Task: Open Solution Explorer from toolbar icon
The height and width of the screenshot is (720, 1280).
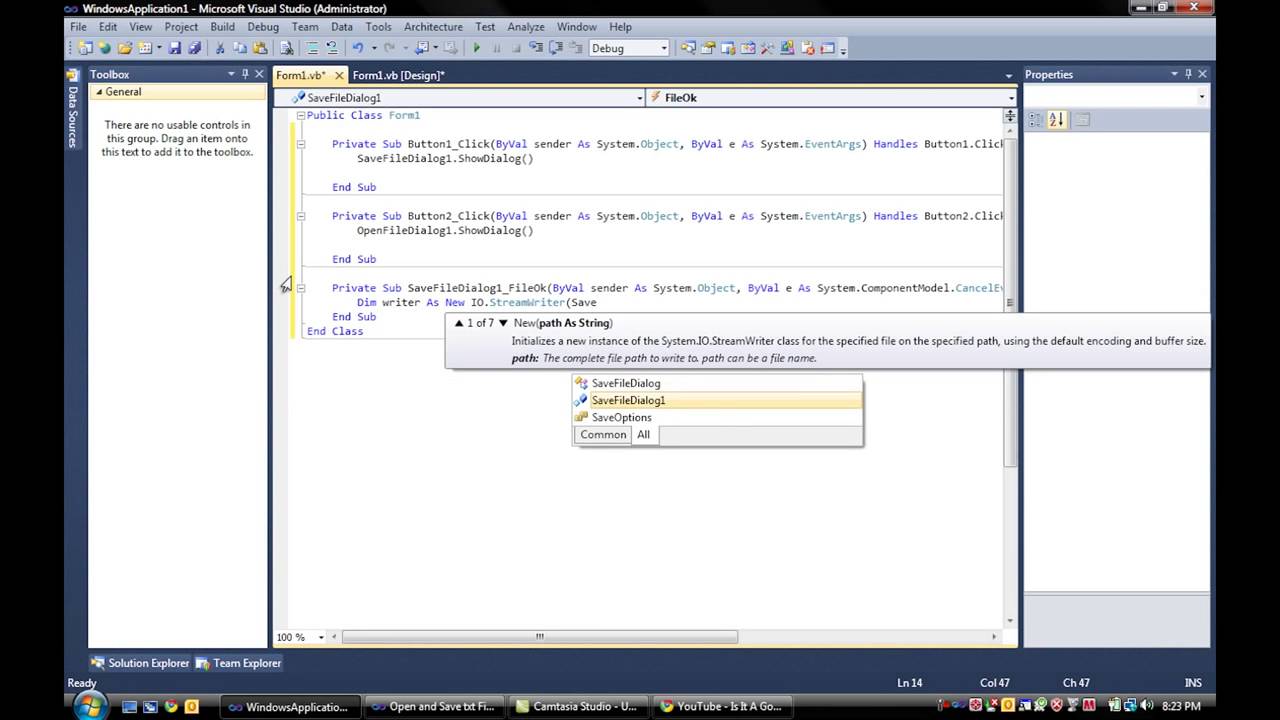Action: [x=687, y=48]
